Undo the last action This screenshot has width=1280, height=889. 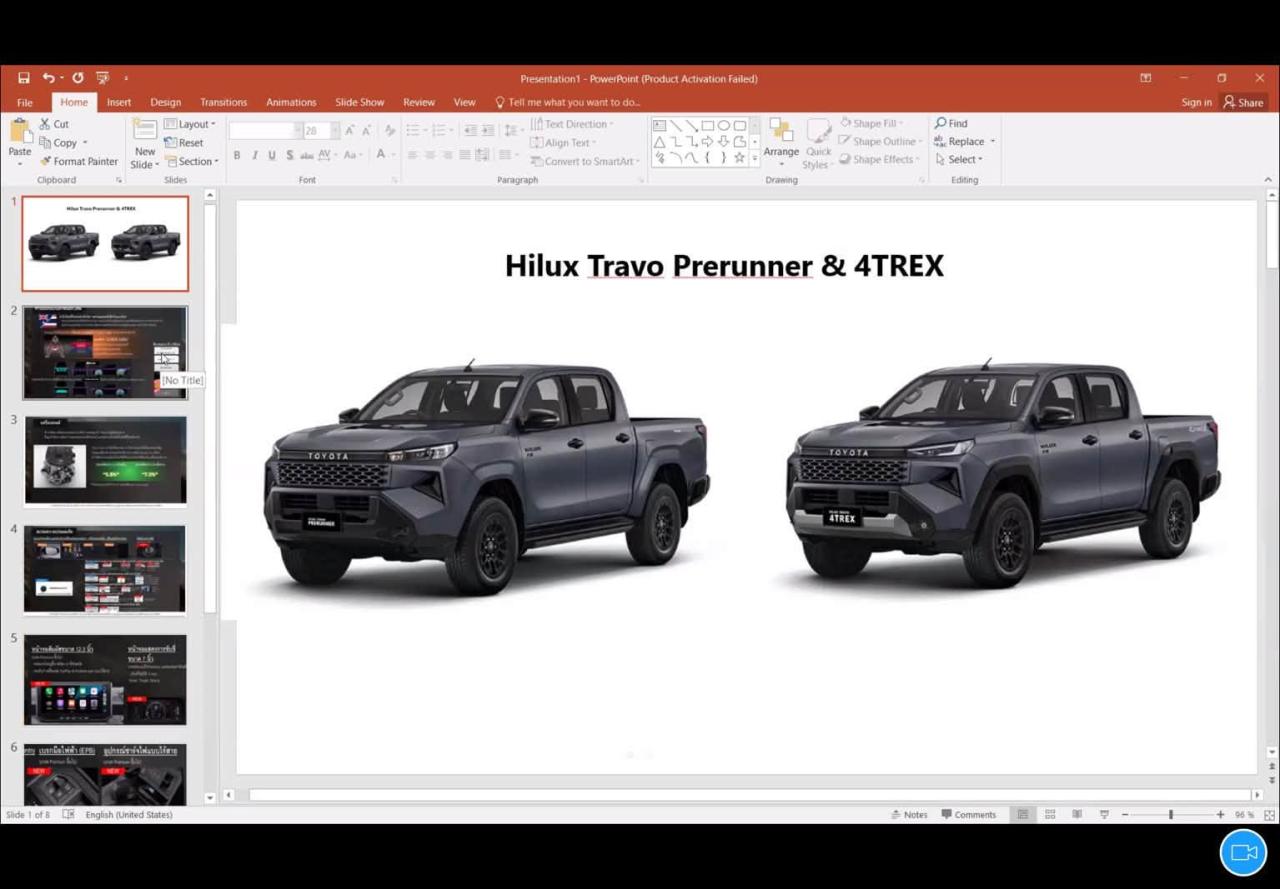click(48, 78)
